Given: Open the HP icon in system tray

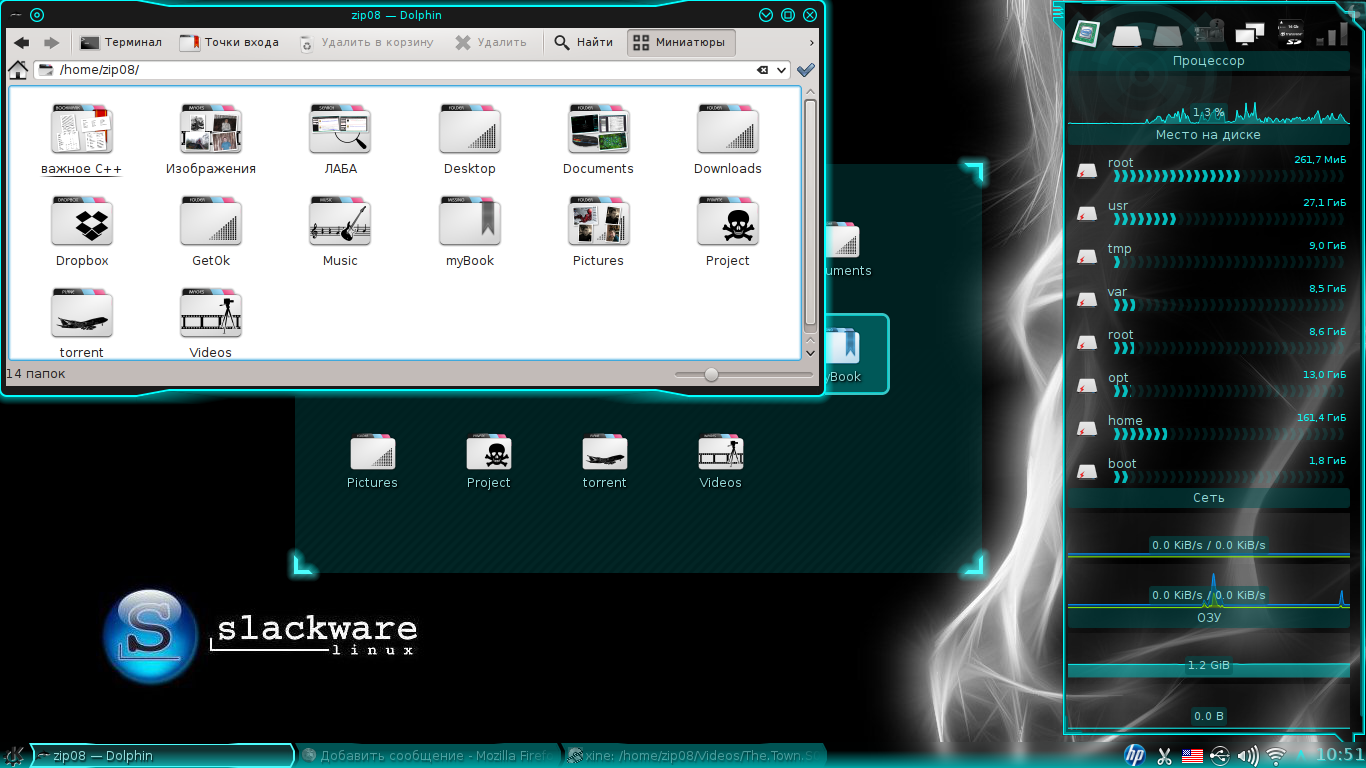Looking at the screenshot, I should tap(1134, 755).
